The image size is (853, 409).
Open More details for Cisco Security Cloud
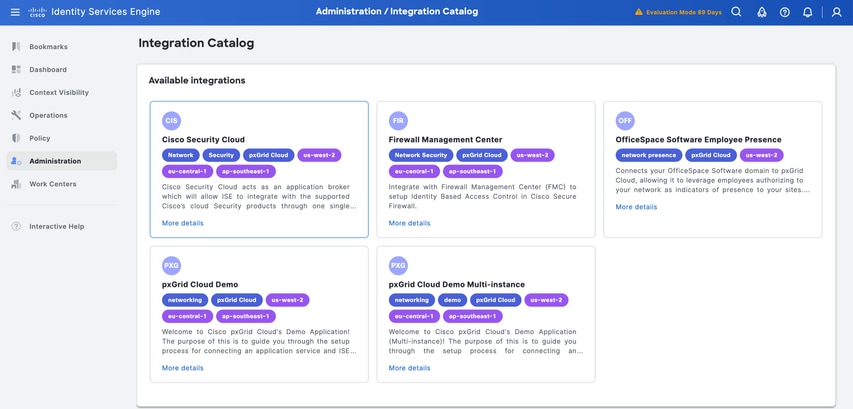[x=183, y=223]
